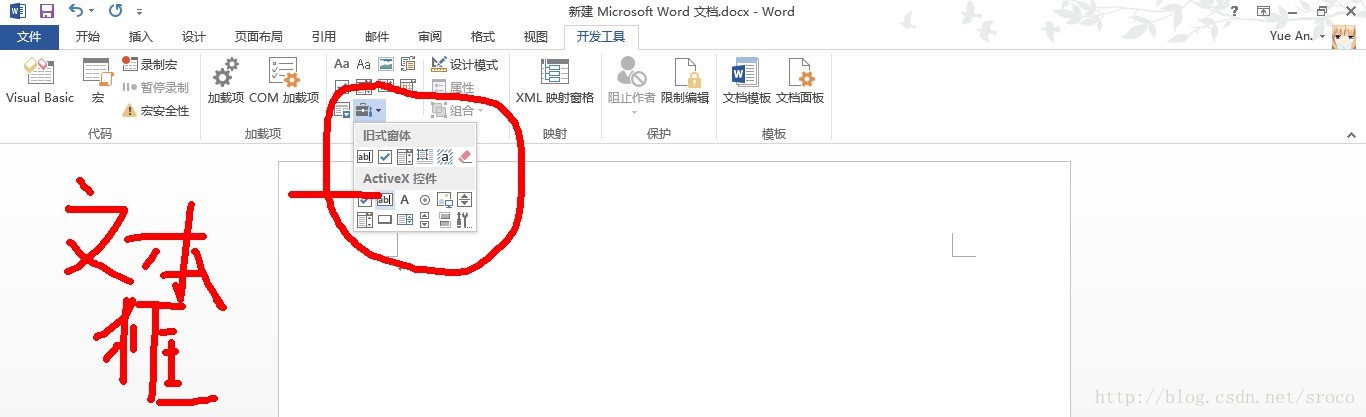Insert ActiveX image control
This screenshot has width=1366, height=417.
click(x=445, y=200)
